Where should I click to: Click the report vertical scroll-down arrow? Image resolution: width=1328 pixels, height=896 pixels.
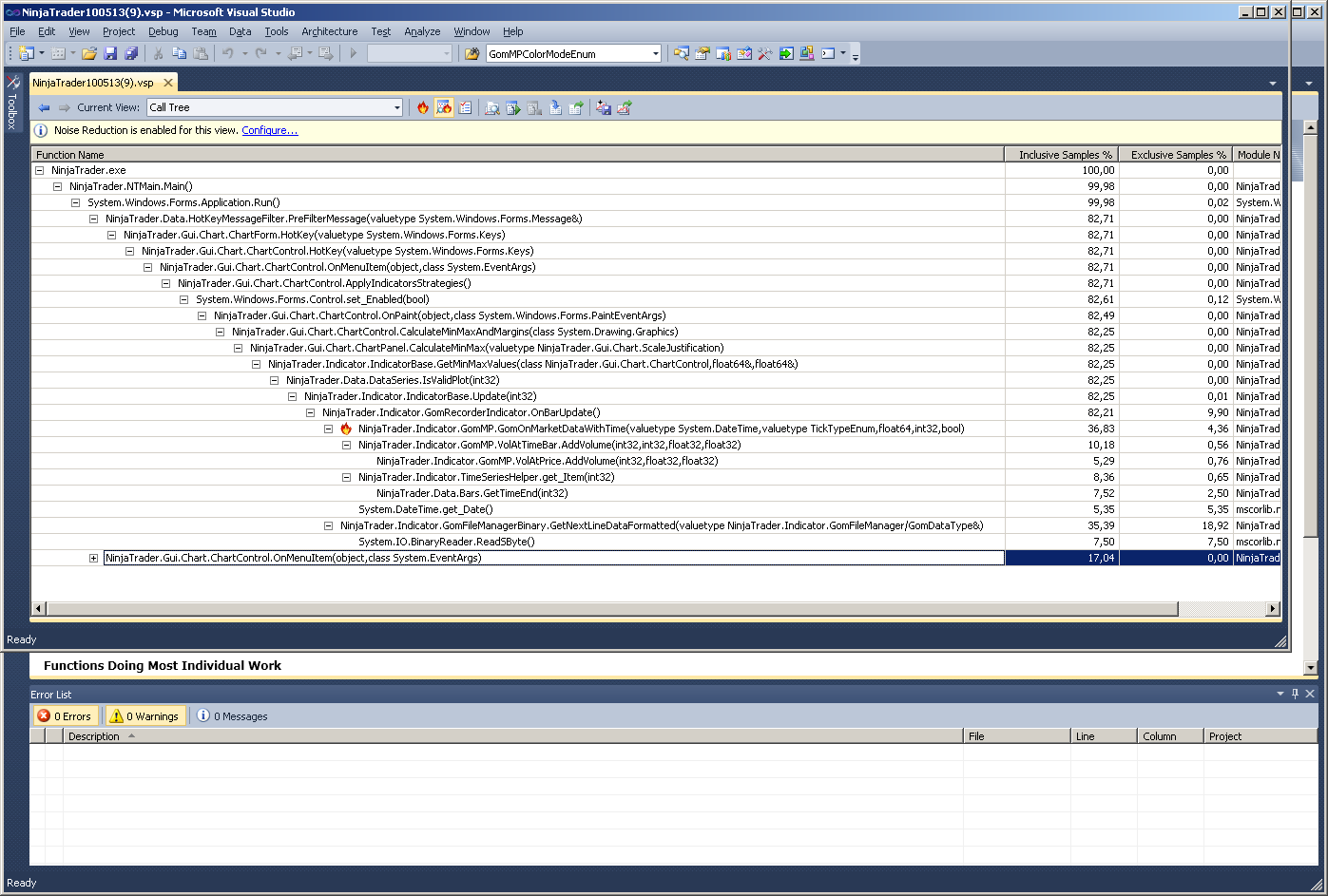(x=1311, y=668)
